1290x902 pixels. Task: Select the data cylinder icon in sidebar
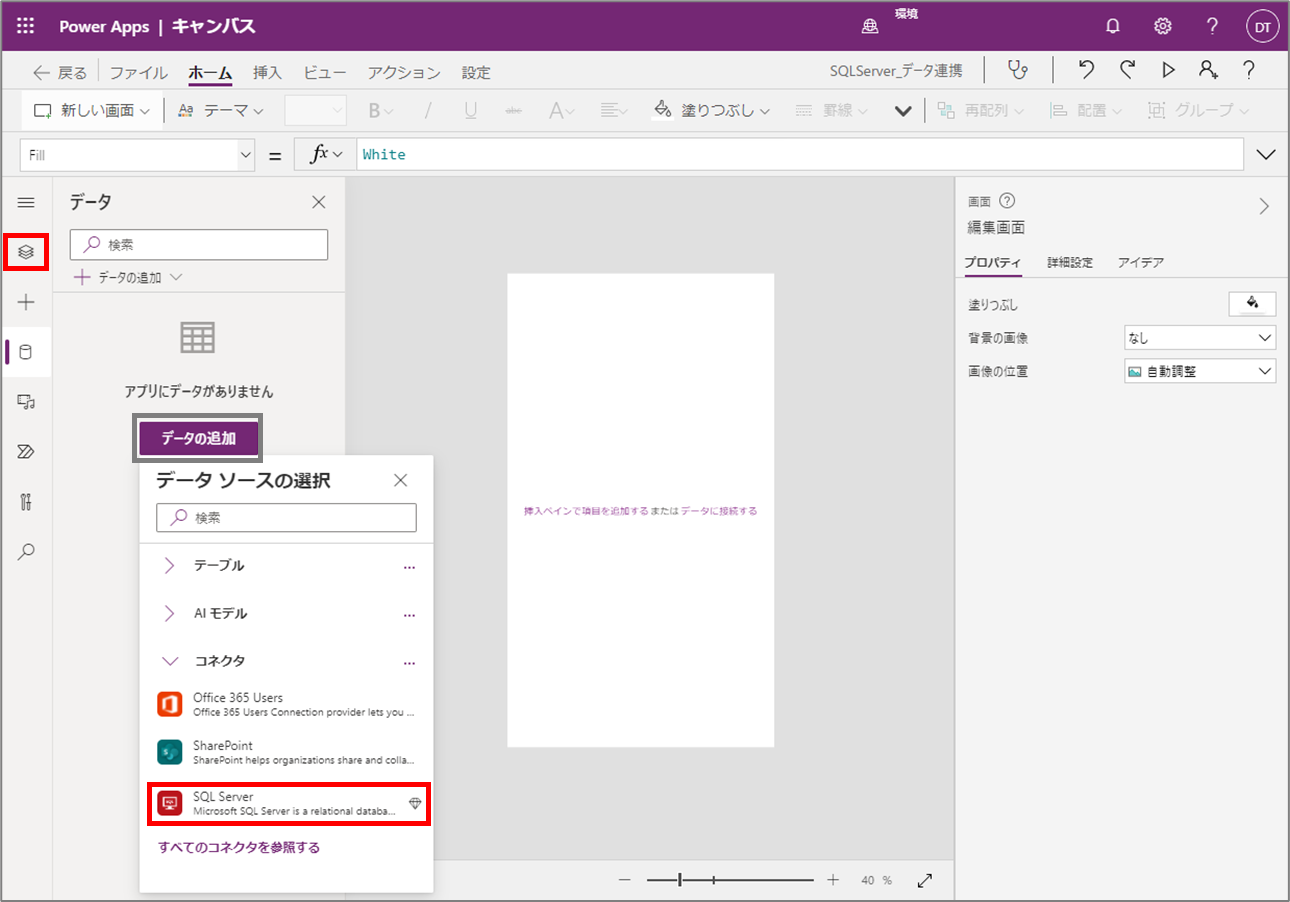click(27, 352)
